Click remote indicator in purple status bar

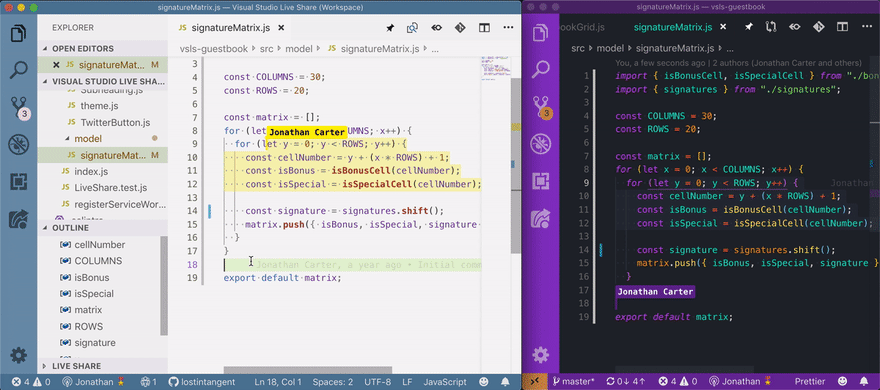pyautogui.click(x=534, y=382)
